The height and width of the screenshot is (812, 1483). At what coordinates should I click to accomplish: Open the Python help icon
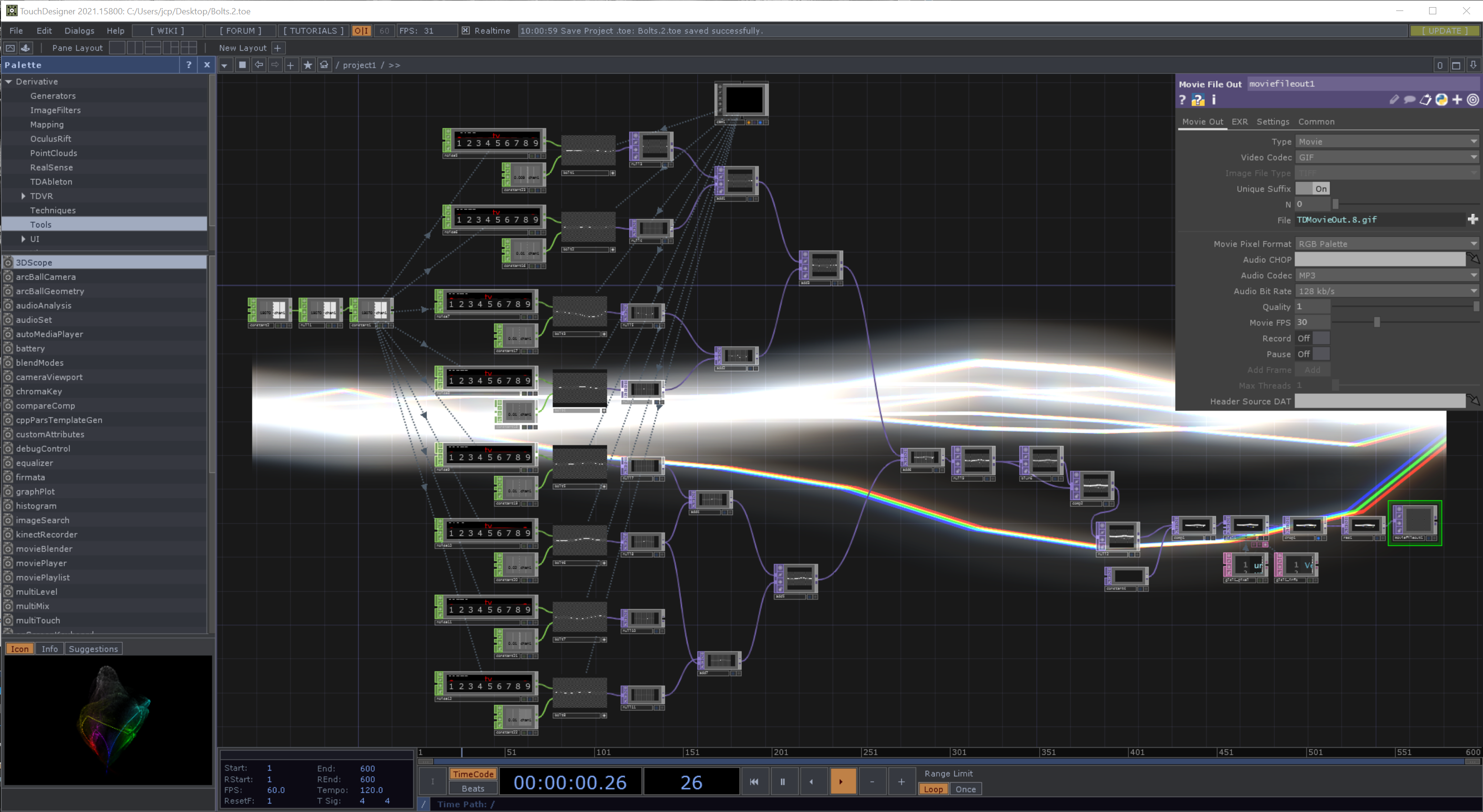[x=1198, y=100]
